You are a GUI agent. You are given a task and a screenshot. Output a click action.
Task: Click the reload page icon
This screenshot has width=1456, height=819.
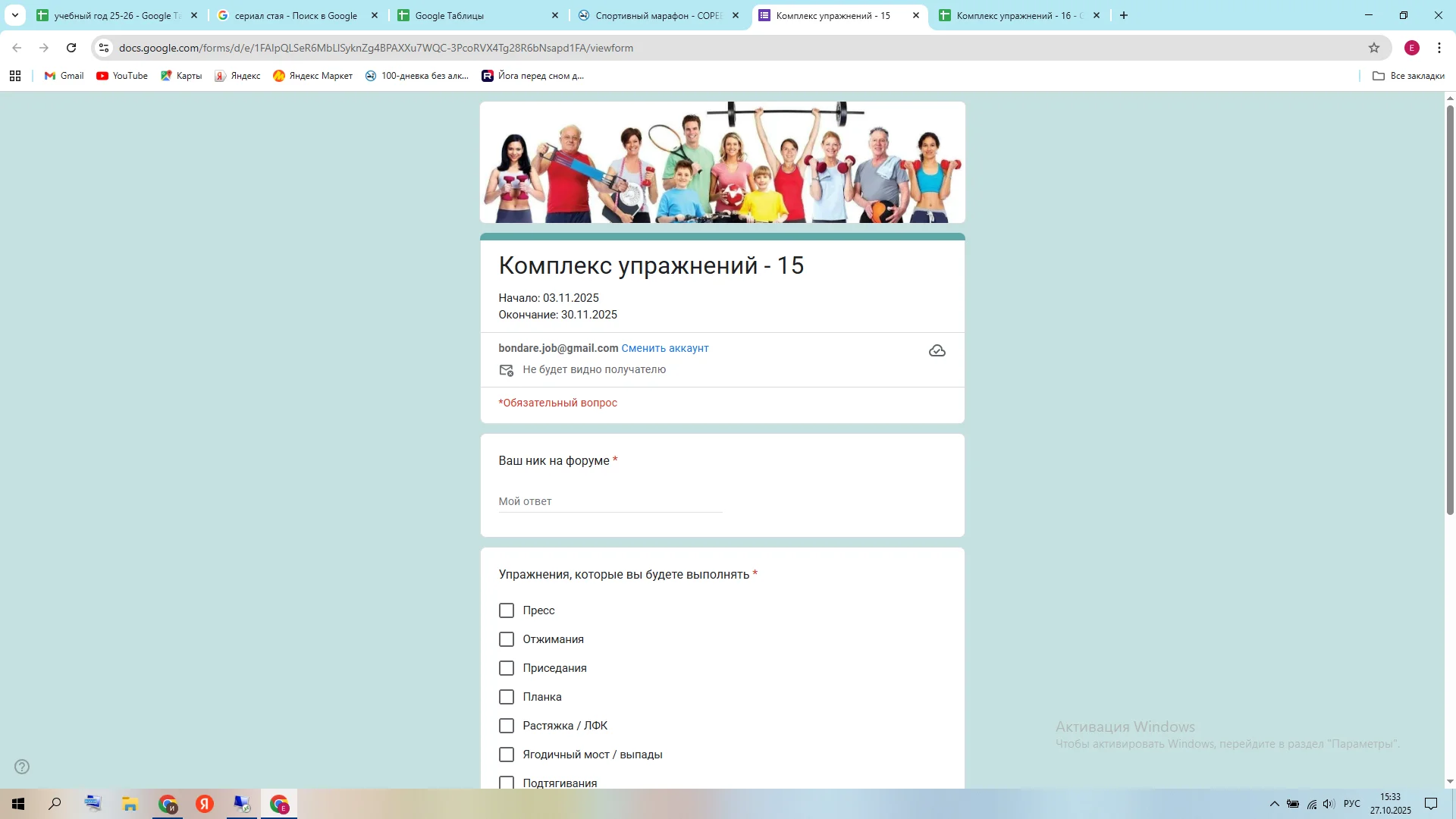point(71,48)
